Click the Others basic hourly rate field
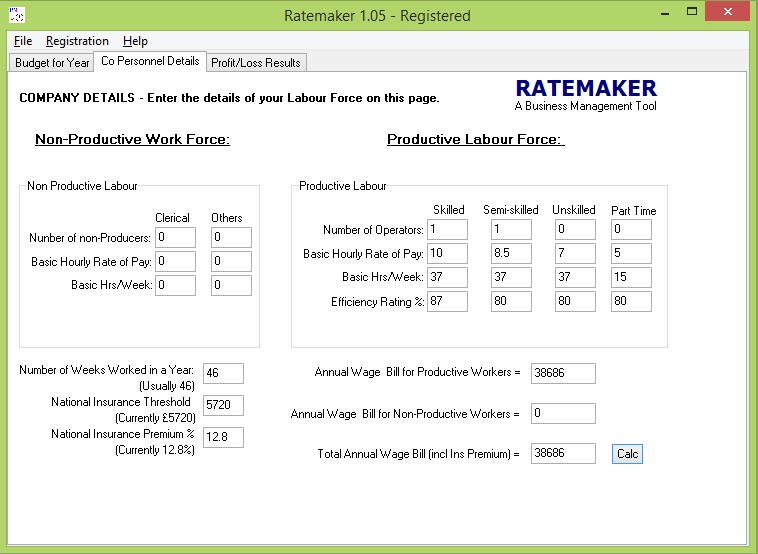758x554 pixels. [231, 262]
